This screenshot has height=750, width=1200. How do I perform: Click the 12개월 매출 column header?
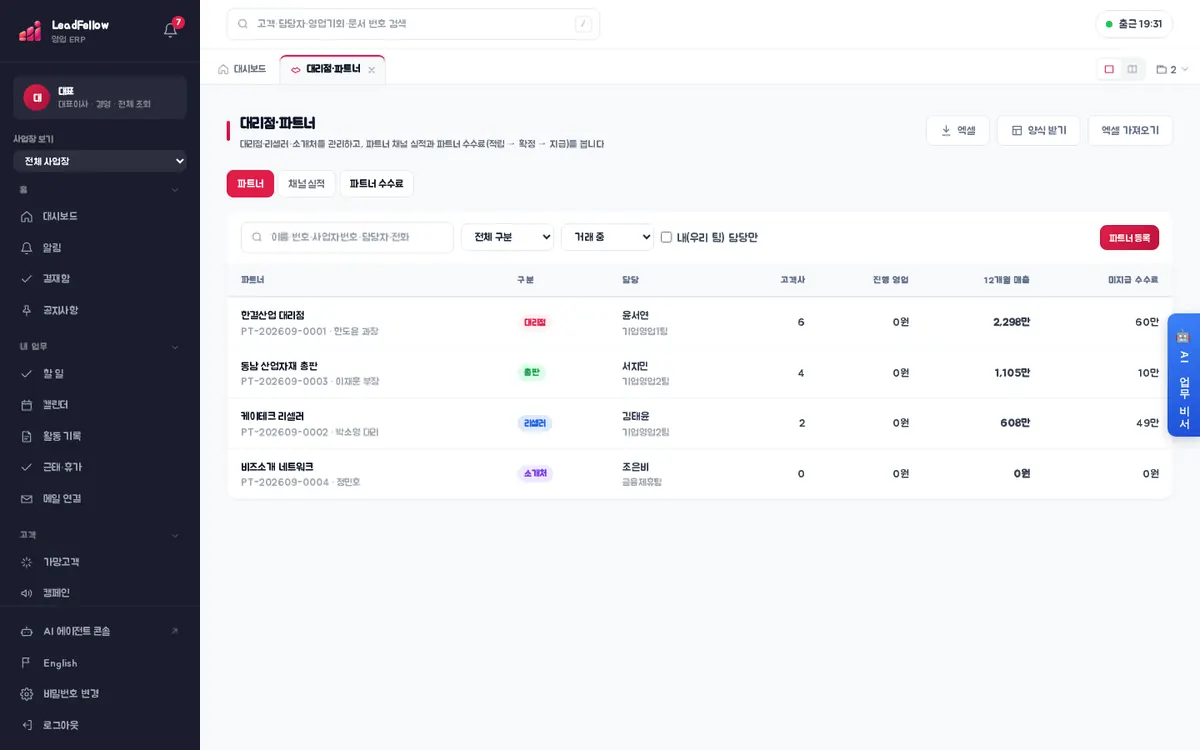click(x=1006, y=280)
